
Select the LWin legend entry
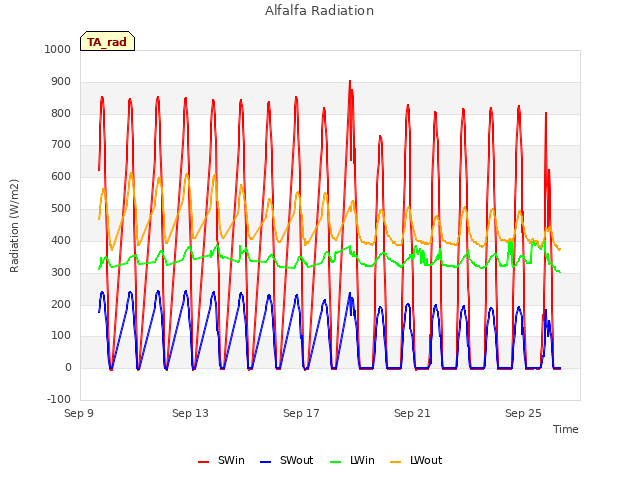point(352,460)
